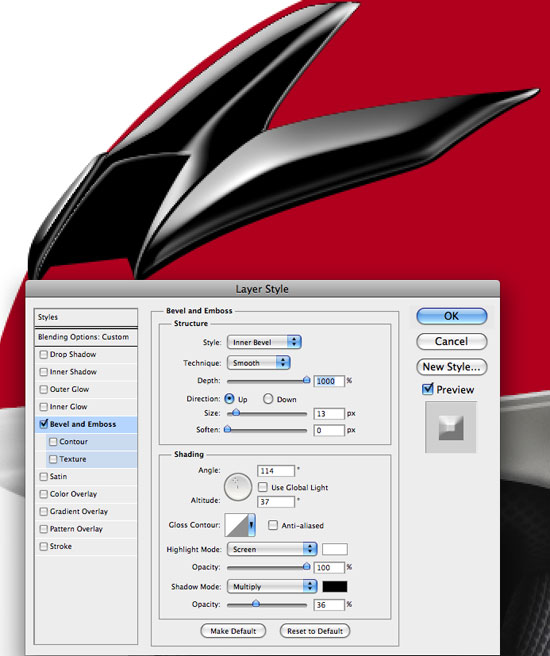Check Use Global Light option

pos(263,487)
